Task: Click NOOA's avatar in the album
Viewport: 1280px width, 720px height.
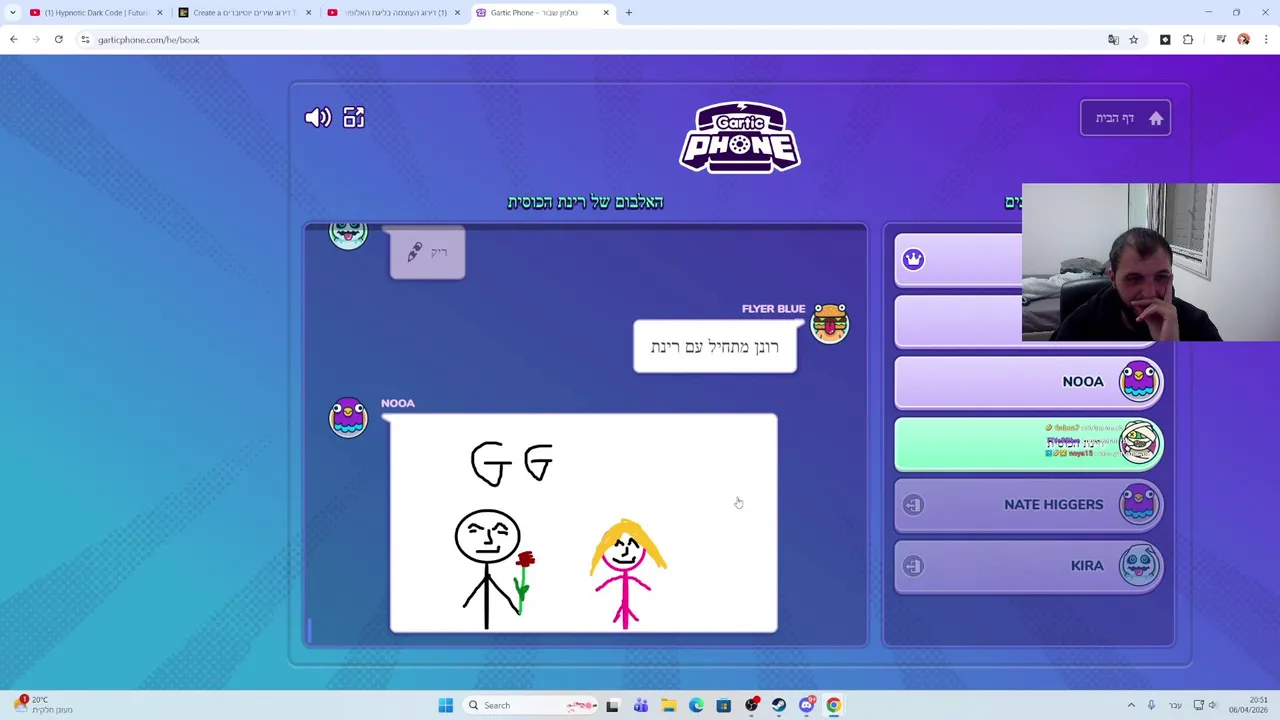Action: pyautogui.click(x=348, y=418)
